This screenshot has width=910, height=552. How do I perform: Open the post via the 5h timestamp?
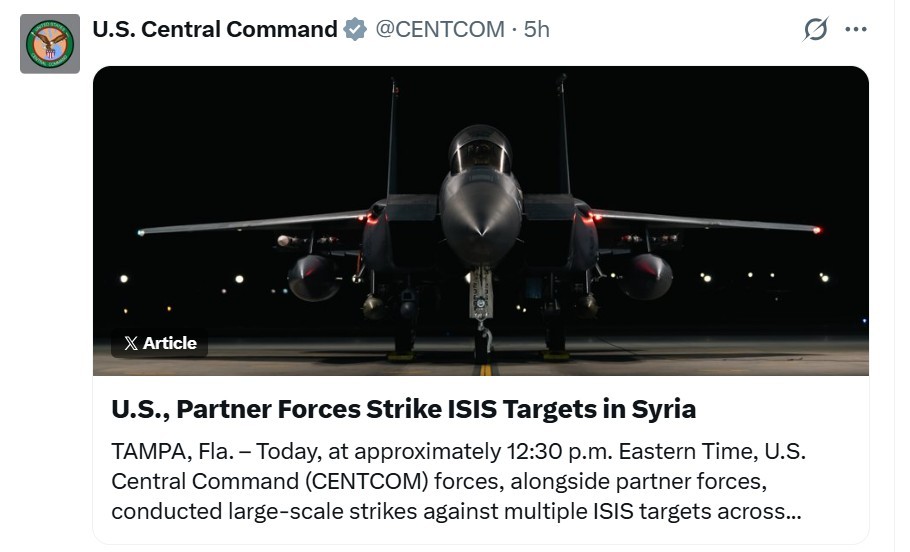tap(537, 30)
